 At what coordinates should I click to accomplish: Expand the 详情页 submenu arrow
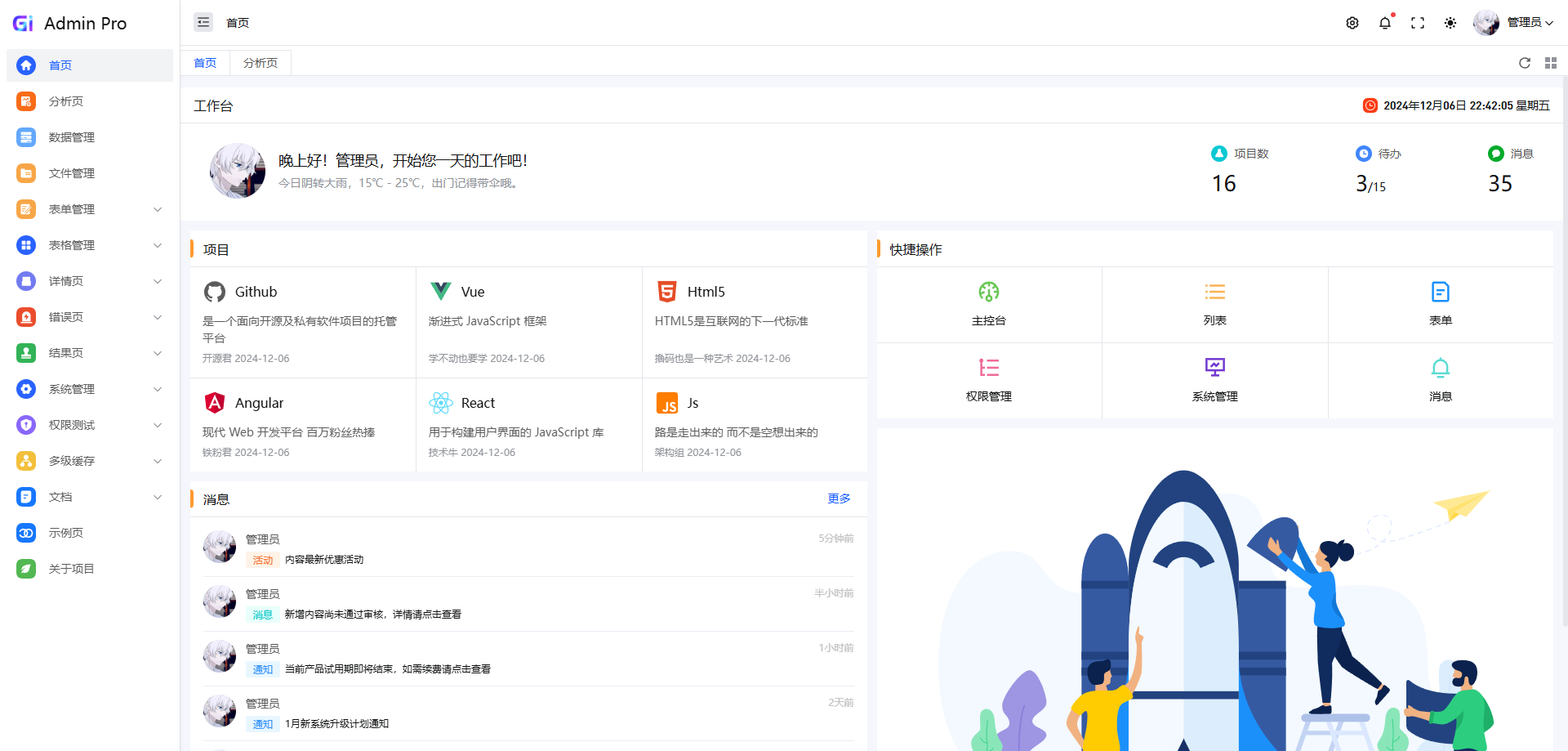pos(158,281)
